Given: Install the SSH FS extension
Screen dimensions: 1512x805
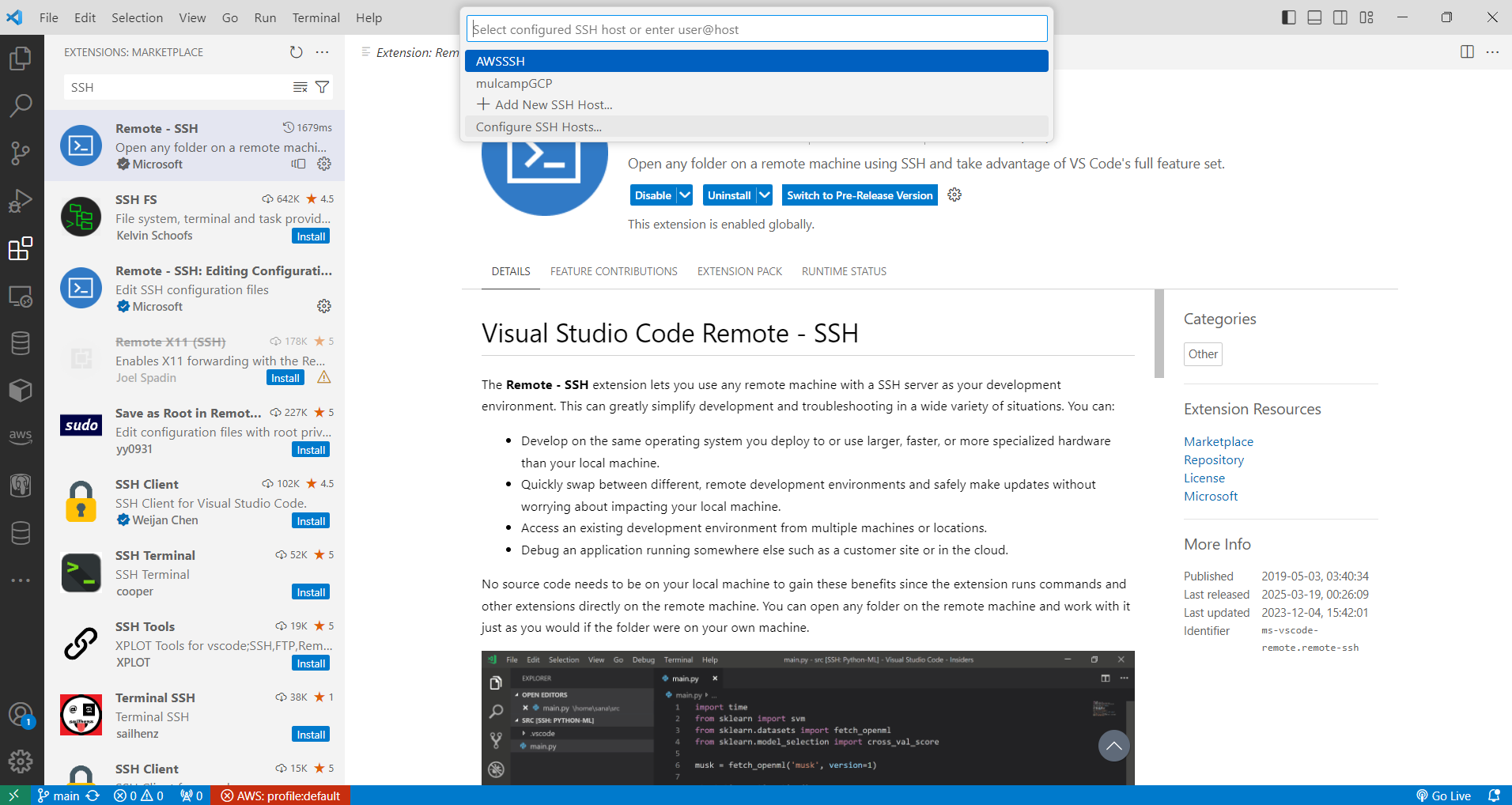Looking at the screenshot, I should click(311, 236).
